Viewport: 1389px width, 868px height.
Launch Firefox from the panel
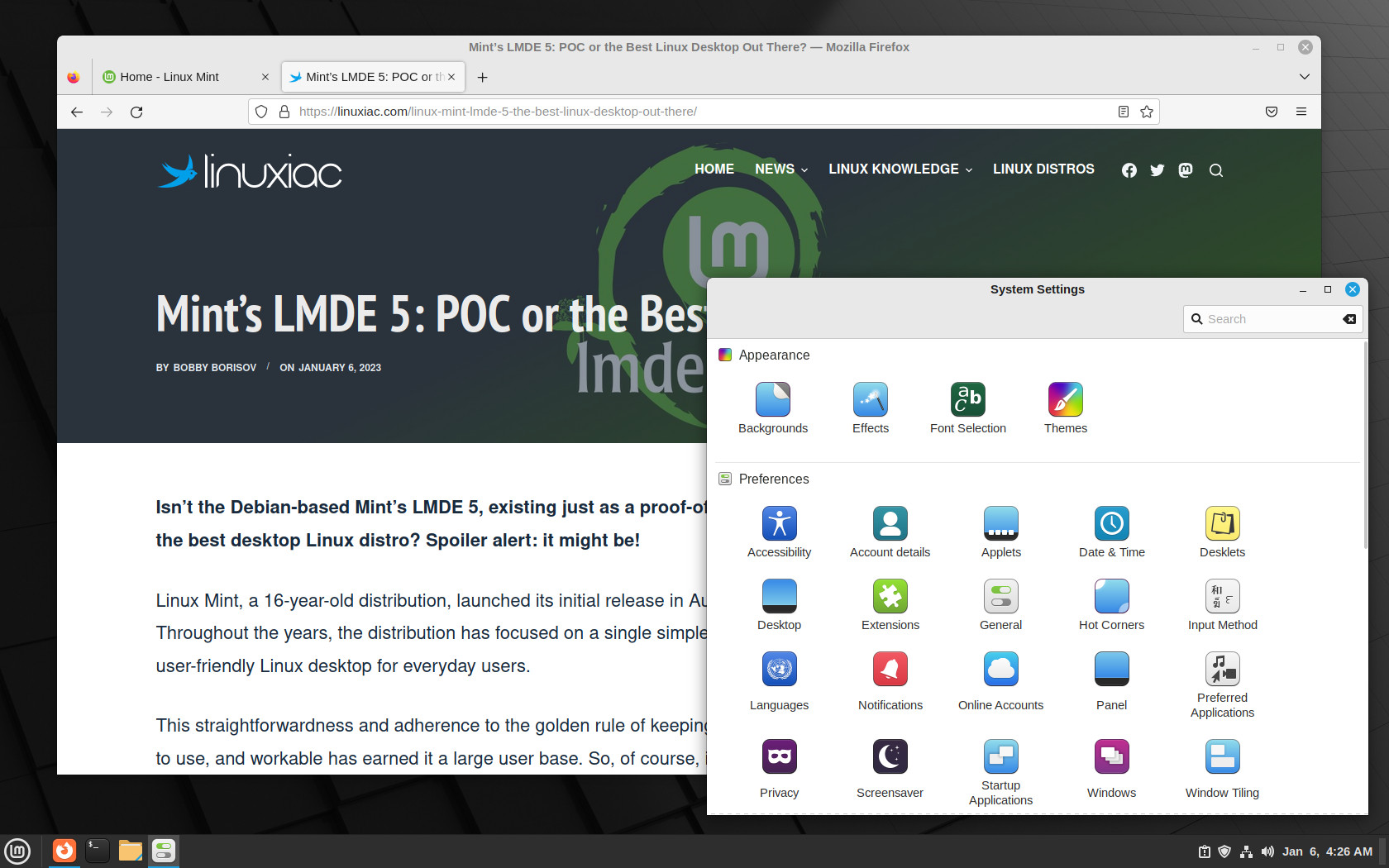coord(64,851)
